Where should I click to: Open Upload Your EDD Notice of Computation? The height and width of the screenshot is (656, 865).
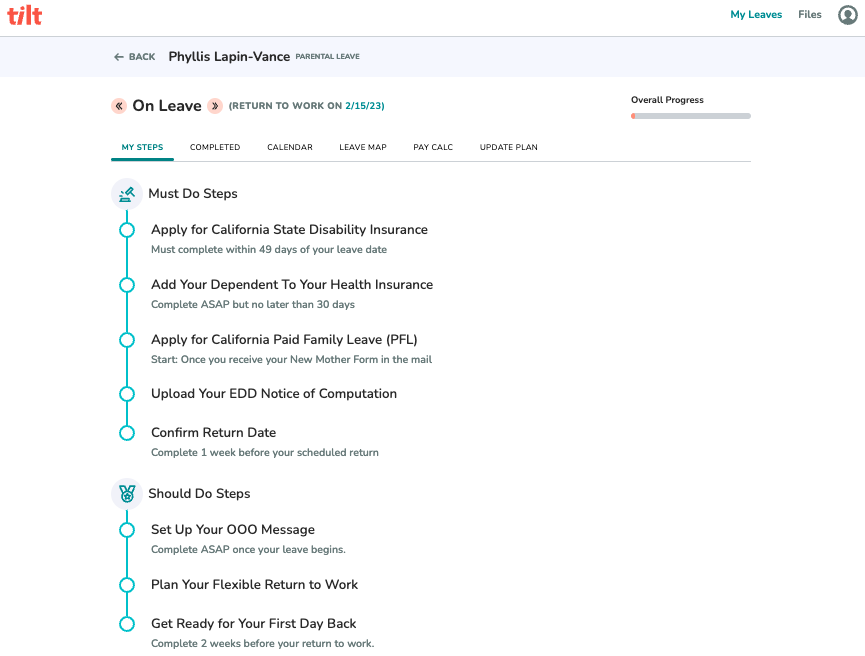point(274,394)
